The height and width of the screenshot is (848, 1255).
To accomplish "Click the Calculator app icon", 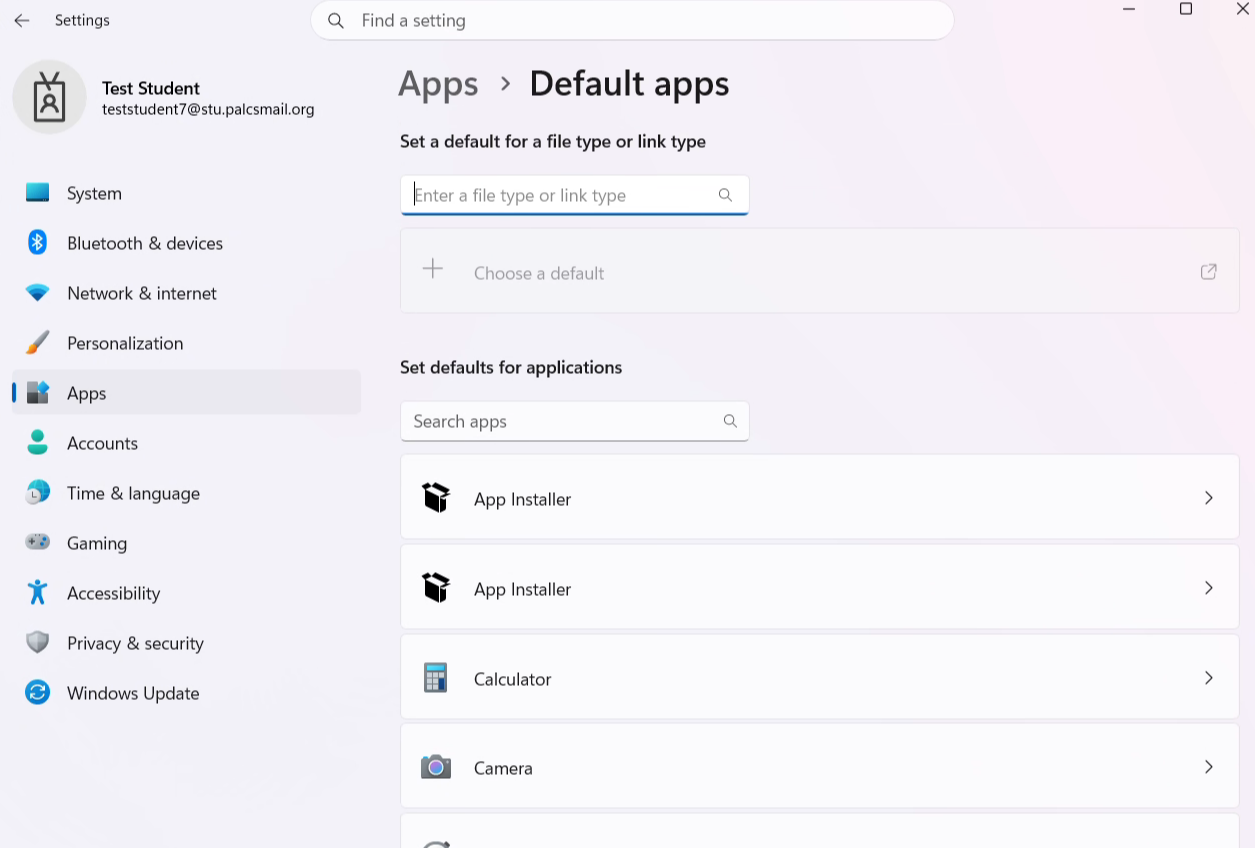I will 435,678.
